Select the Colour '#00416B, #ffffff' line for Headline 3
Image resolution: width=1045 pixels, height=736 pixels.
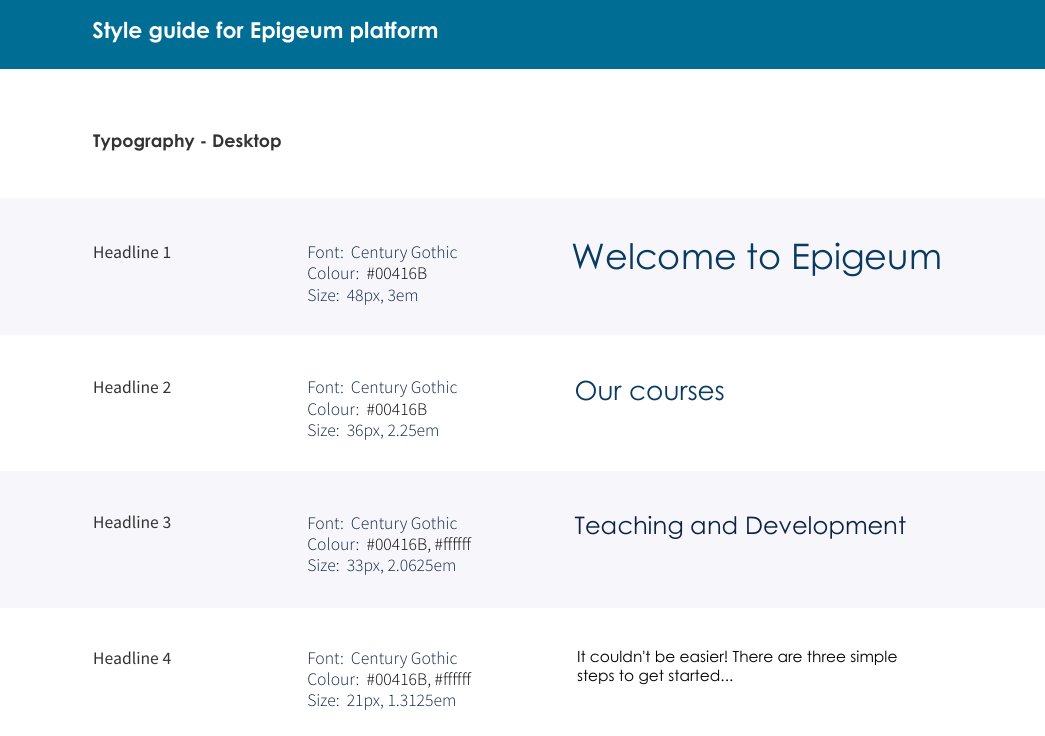tap(389, 544)
